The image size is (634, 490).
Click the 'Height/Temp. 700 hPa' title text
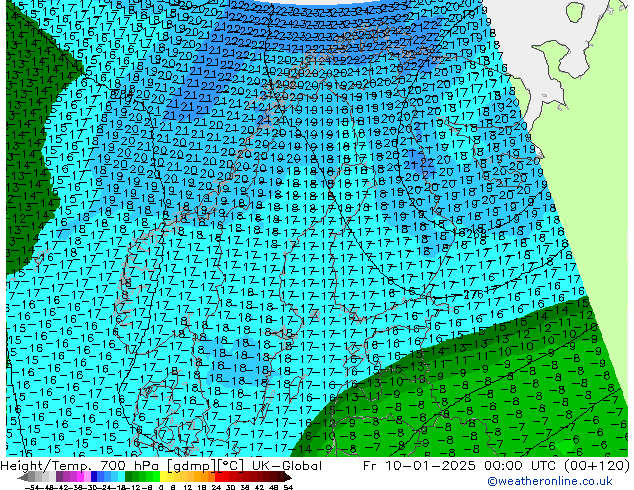click(80, 466)
